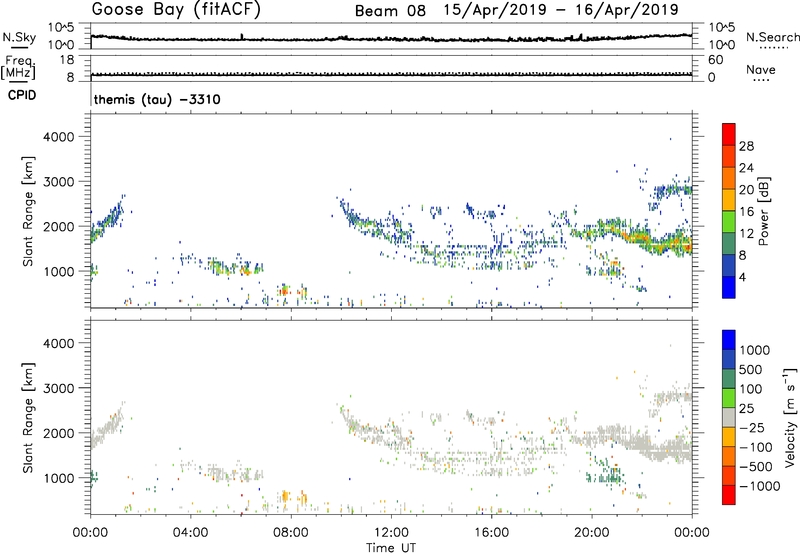Click the "08:00" time tick label
The image size is (800, 554).
[x=291, y=533]
